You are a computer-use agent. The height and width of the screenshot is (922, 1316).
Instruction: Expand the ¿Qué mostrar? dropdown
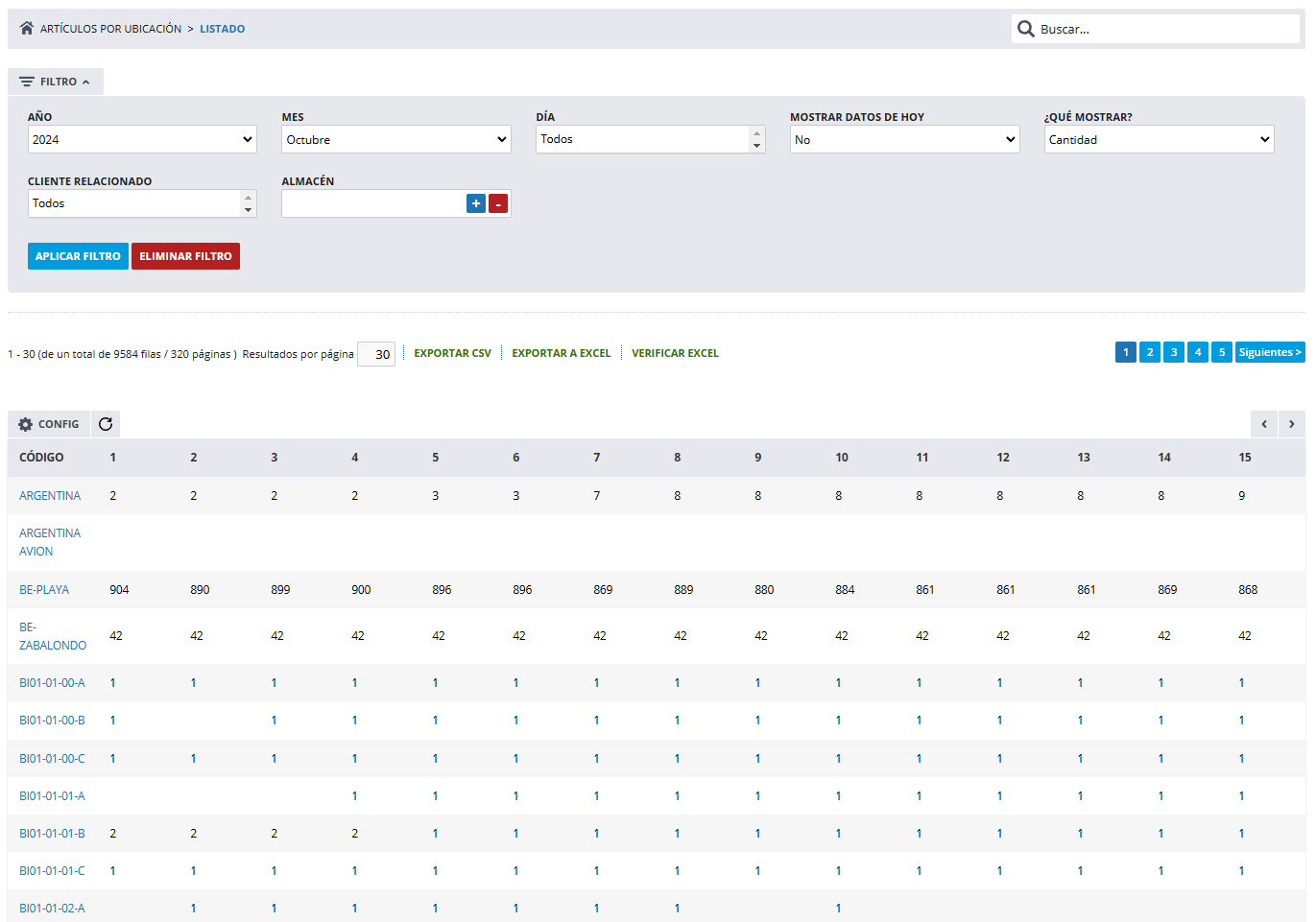coord(1159,140)
